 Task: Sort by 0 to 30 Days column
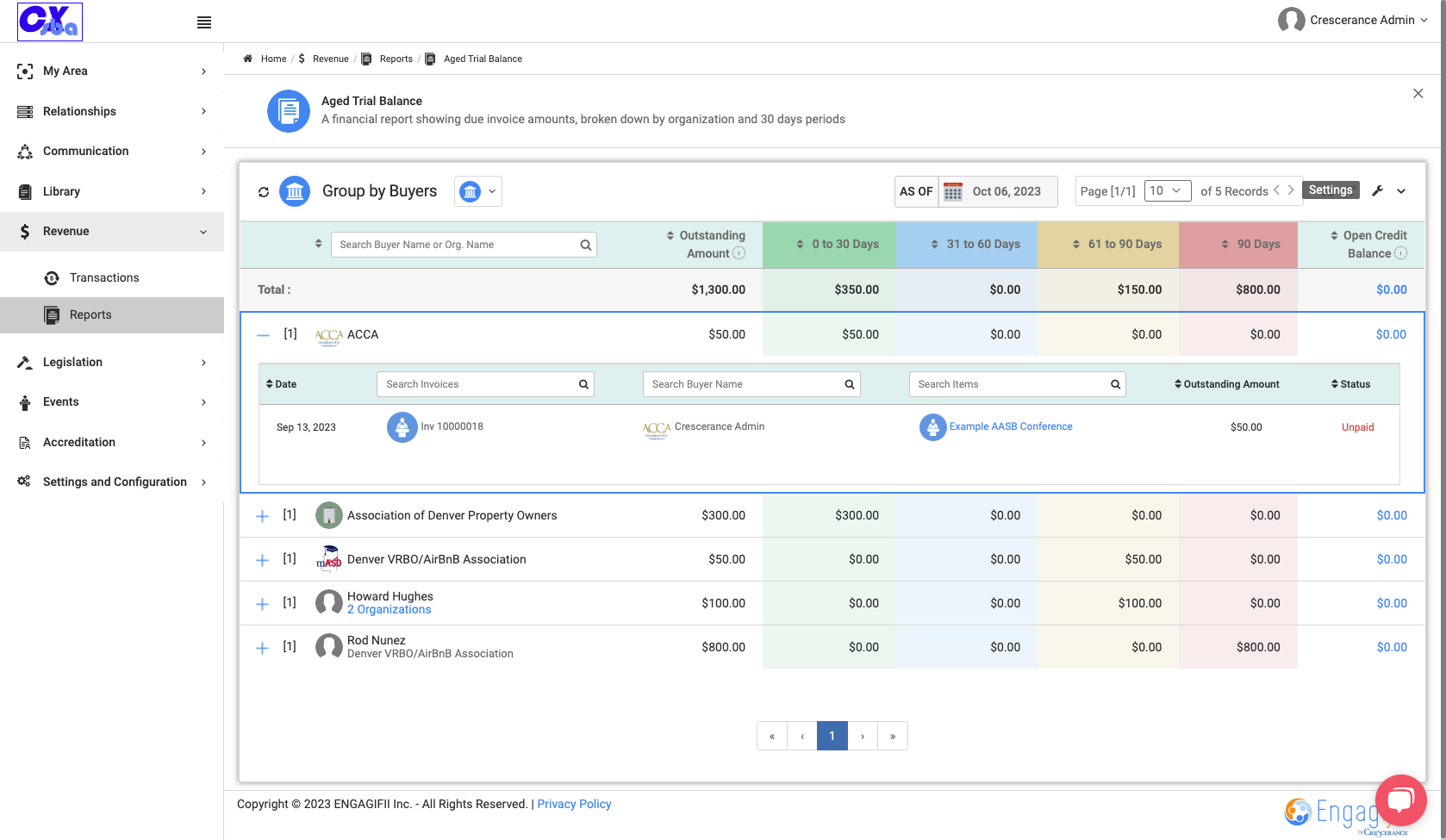(x=800, y=245)
